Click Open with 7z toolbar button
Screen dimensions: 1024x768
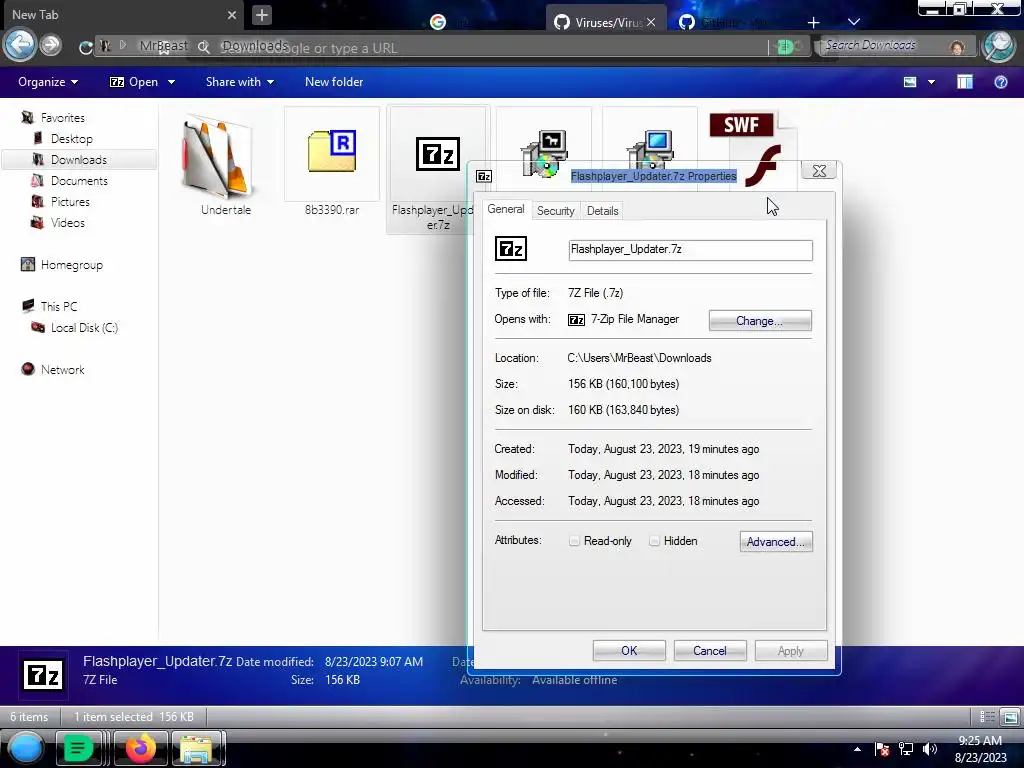coord(134,82)
